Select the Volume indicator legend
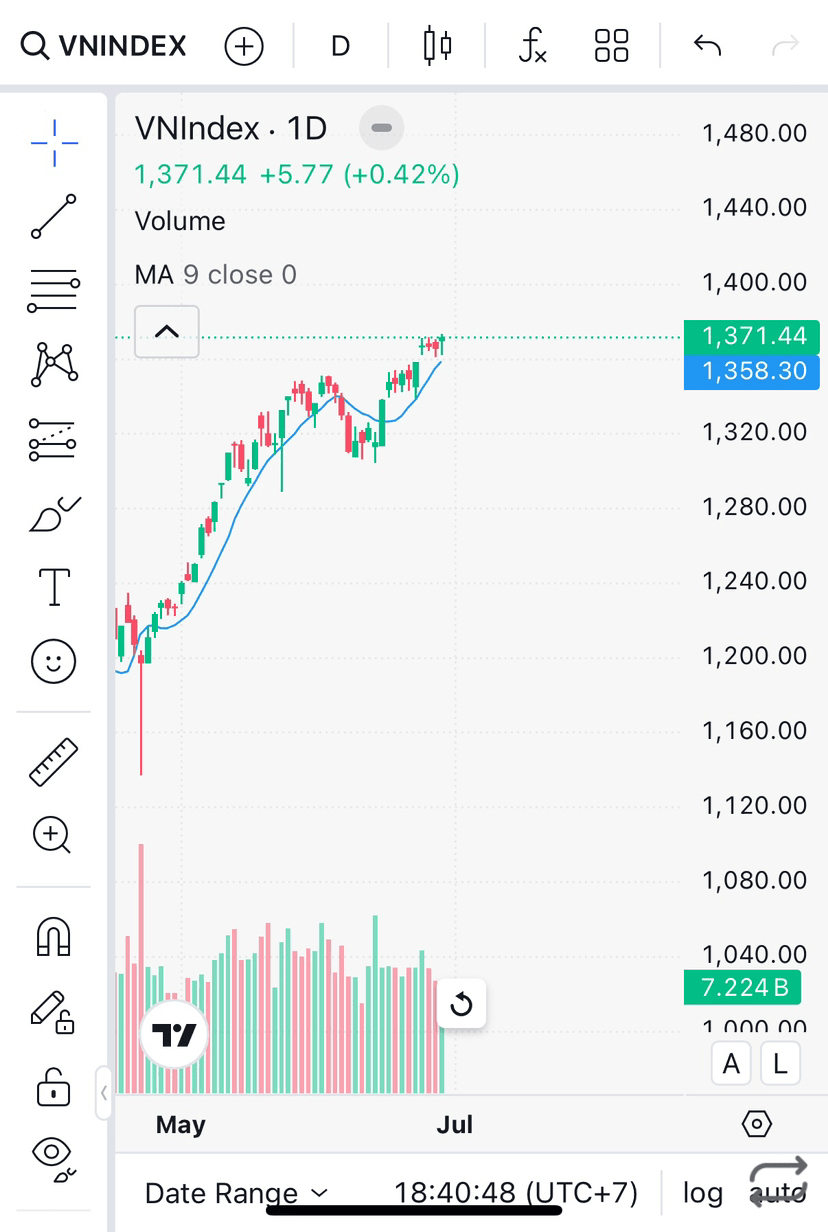 [x=180, y=221]
